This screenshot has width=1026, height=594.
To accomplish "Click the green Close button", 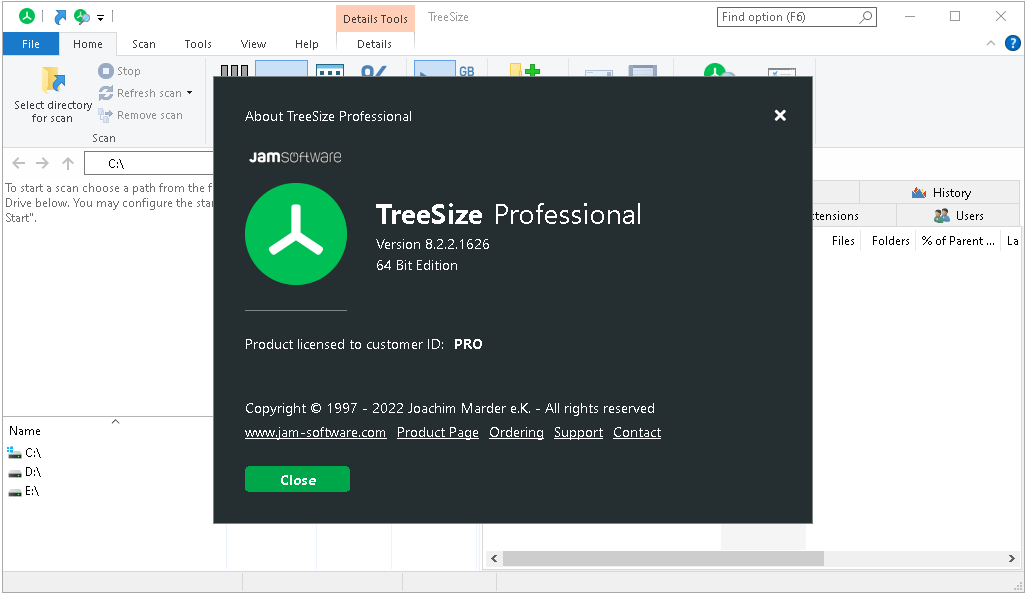I will coord(297,480).
